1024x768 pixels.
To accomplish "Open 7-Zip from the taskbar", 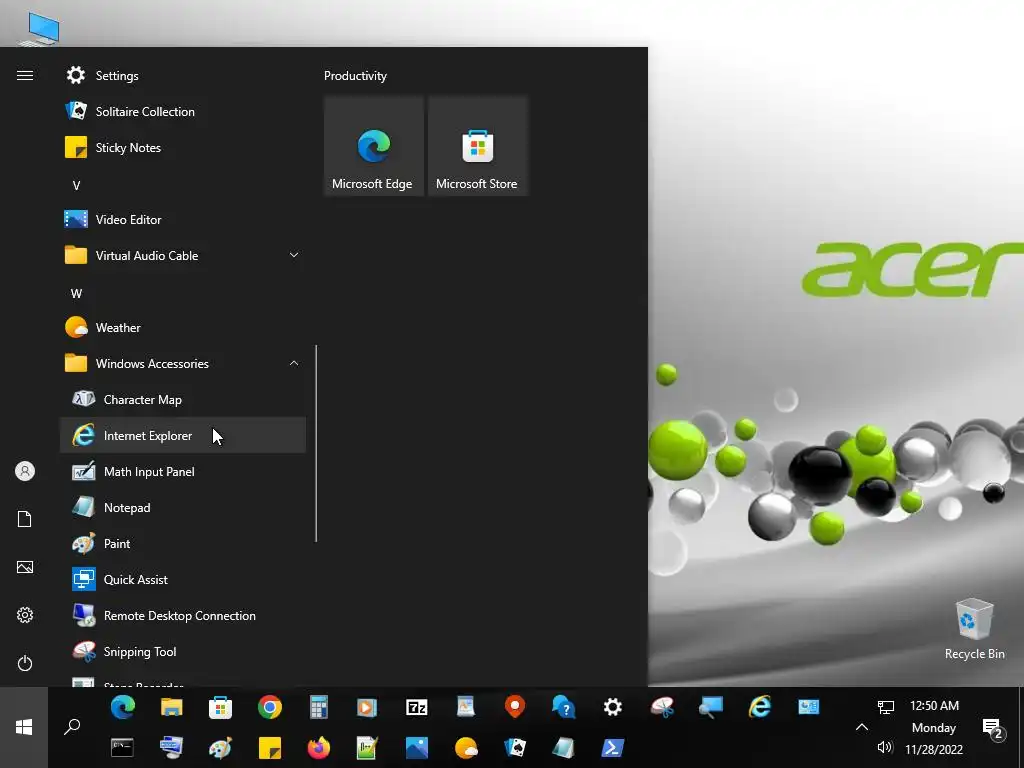I will tap(417, 707).
